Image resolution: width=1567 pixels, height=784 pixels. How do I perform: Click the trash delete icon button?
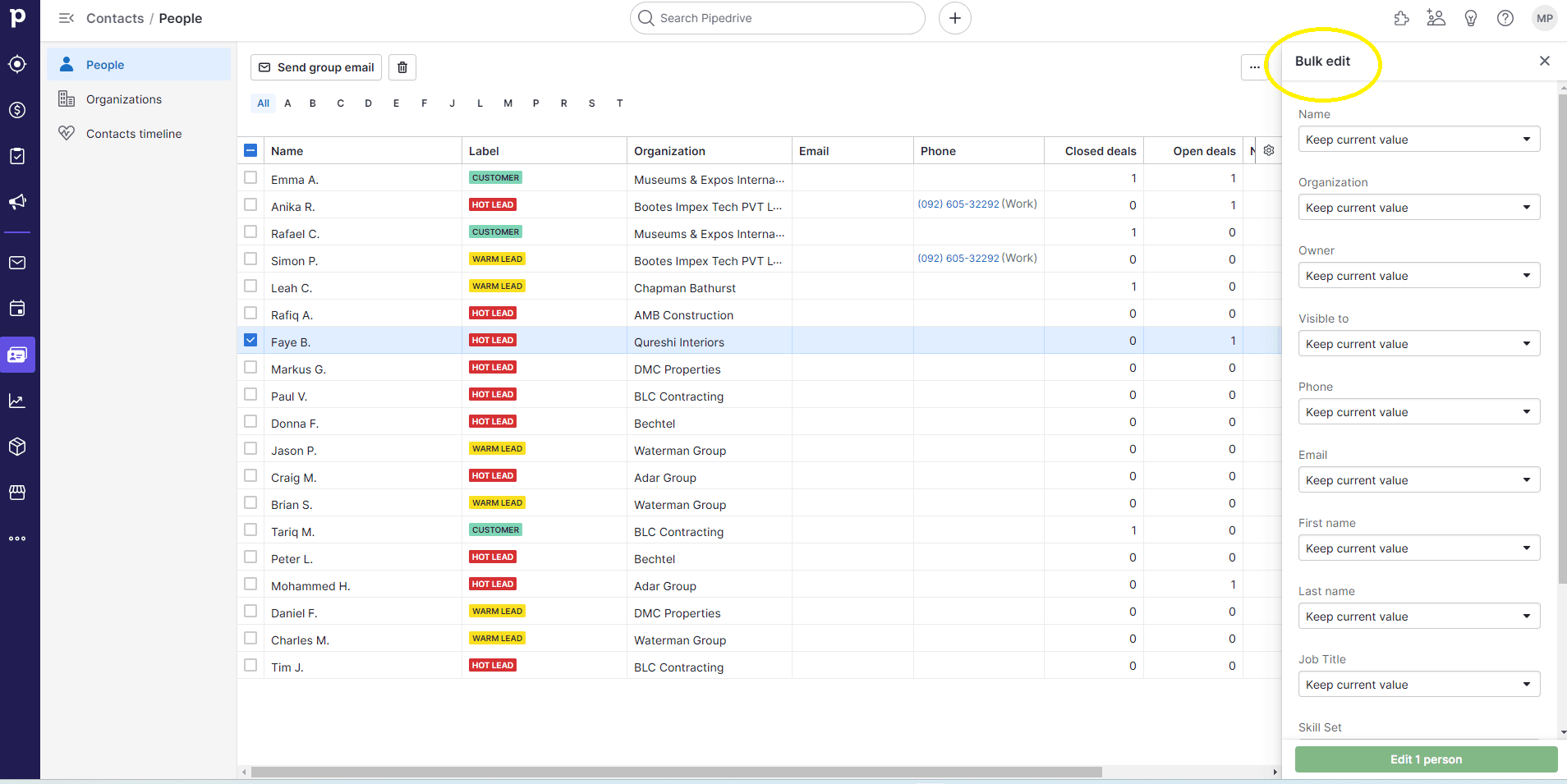402,67
